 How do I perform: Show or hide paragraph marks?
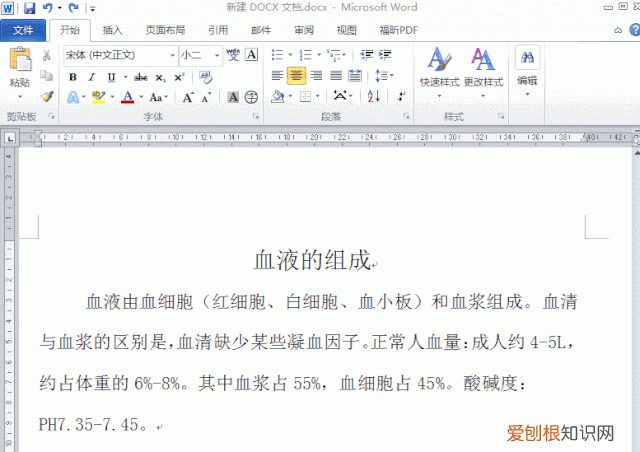pyautogui.click(x=402, y=97)
